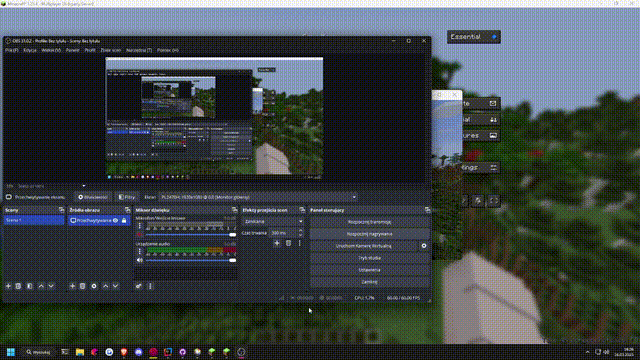Open Filtry for selected source
Viewport: 640px width, 360px height.
[127, 197]
